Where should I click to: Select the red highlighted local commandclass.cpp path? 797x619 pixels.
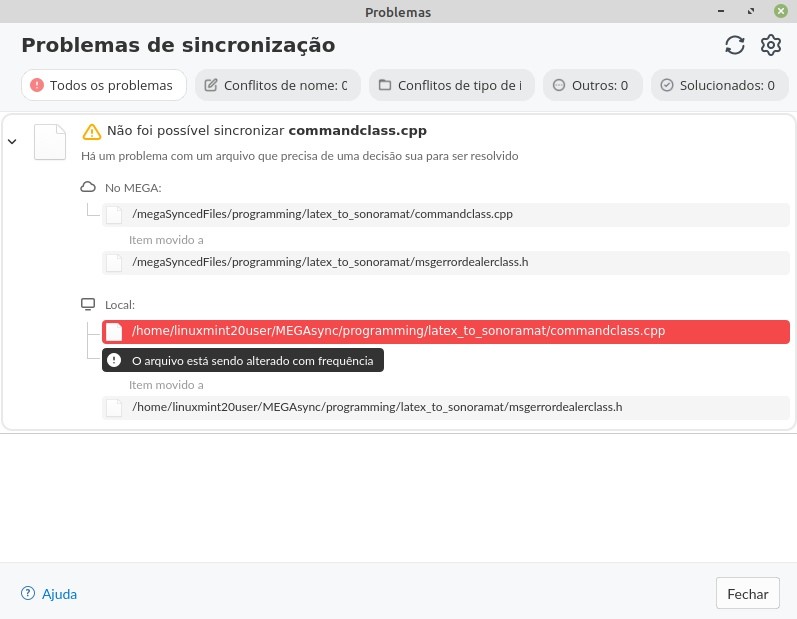(x=446, y=331)
